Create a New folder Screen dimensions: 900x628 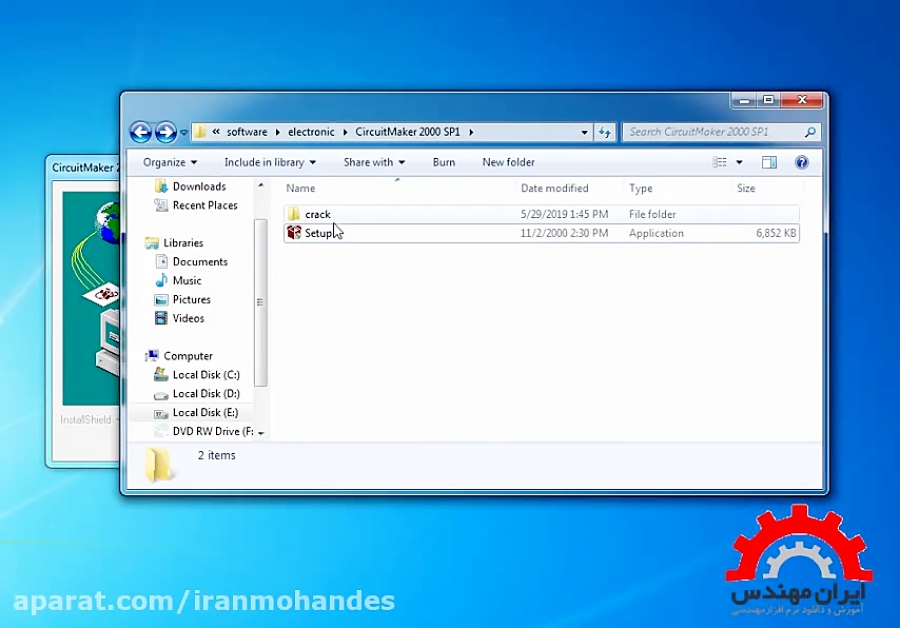[x=509, y=162]
